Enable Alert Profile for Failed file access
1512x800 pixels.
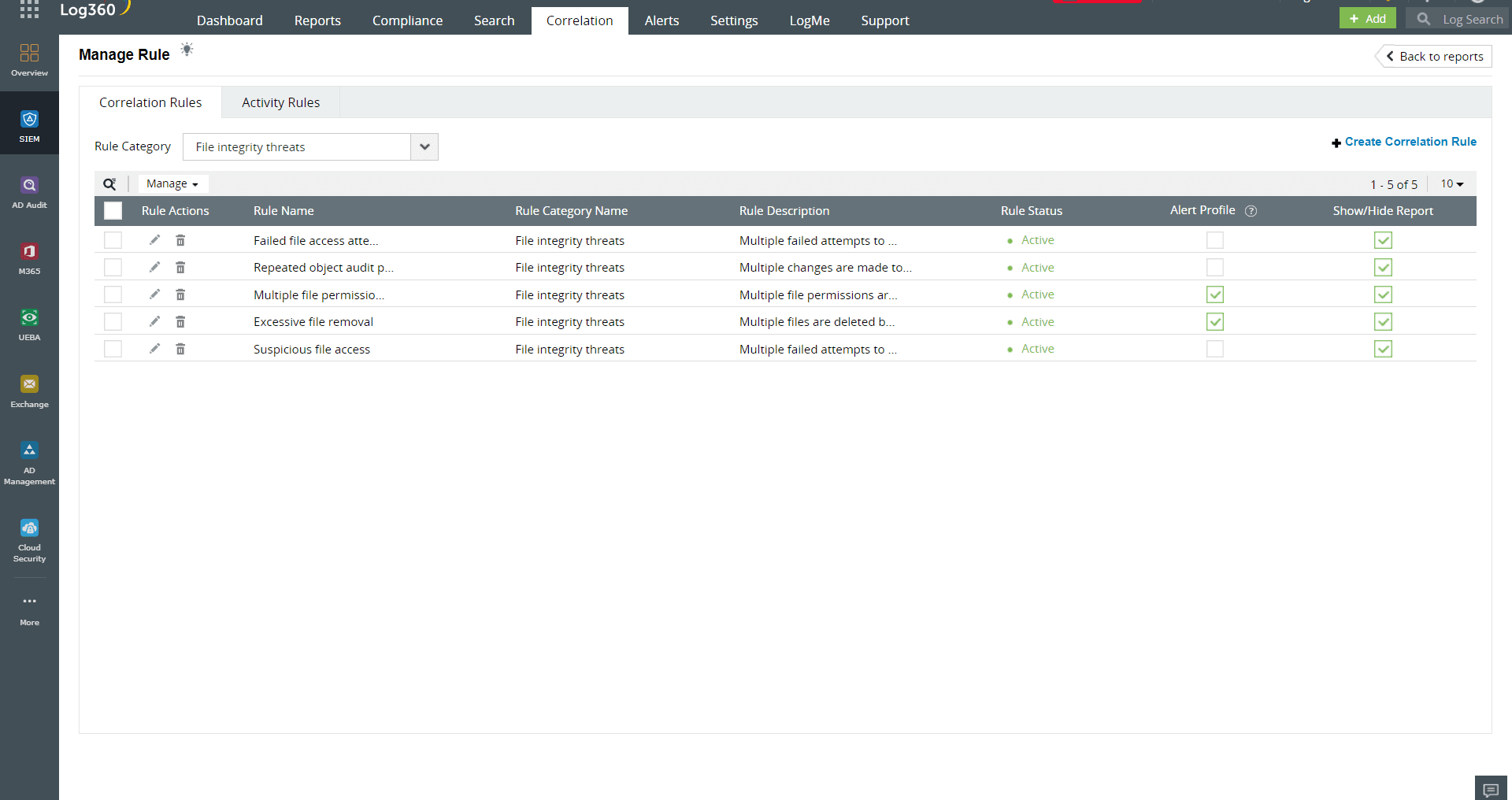[x=1215, y=240]
